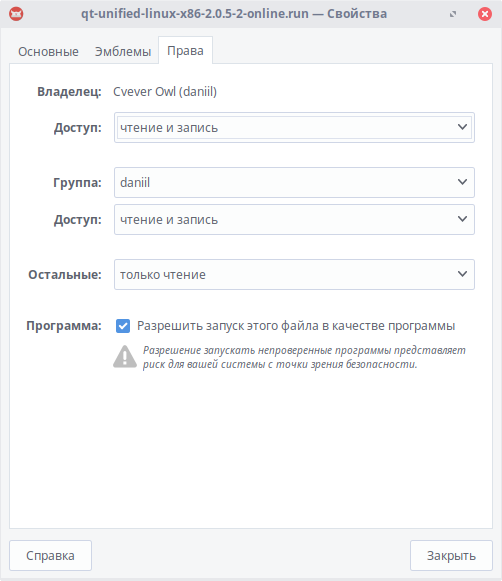The image size is (502, 581).
Task: Click the window resize icon in the title bar
Action: (x=453, y=14)
